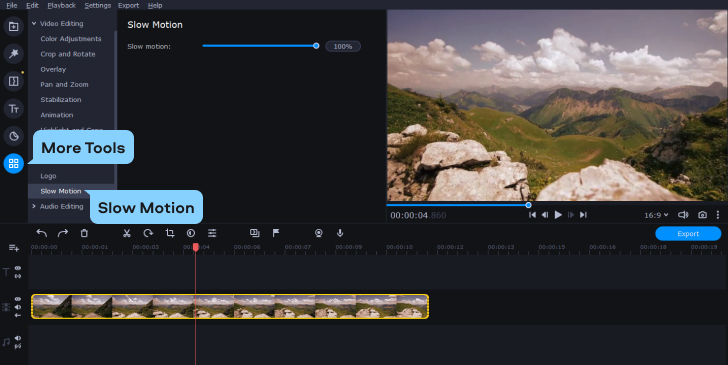This screenshot has height=365, width=728.
Task: Mute the audio track
Action: pos(18,338)
